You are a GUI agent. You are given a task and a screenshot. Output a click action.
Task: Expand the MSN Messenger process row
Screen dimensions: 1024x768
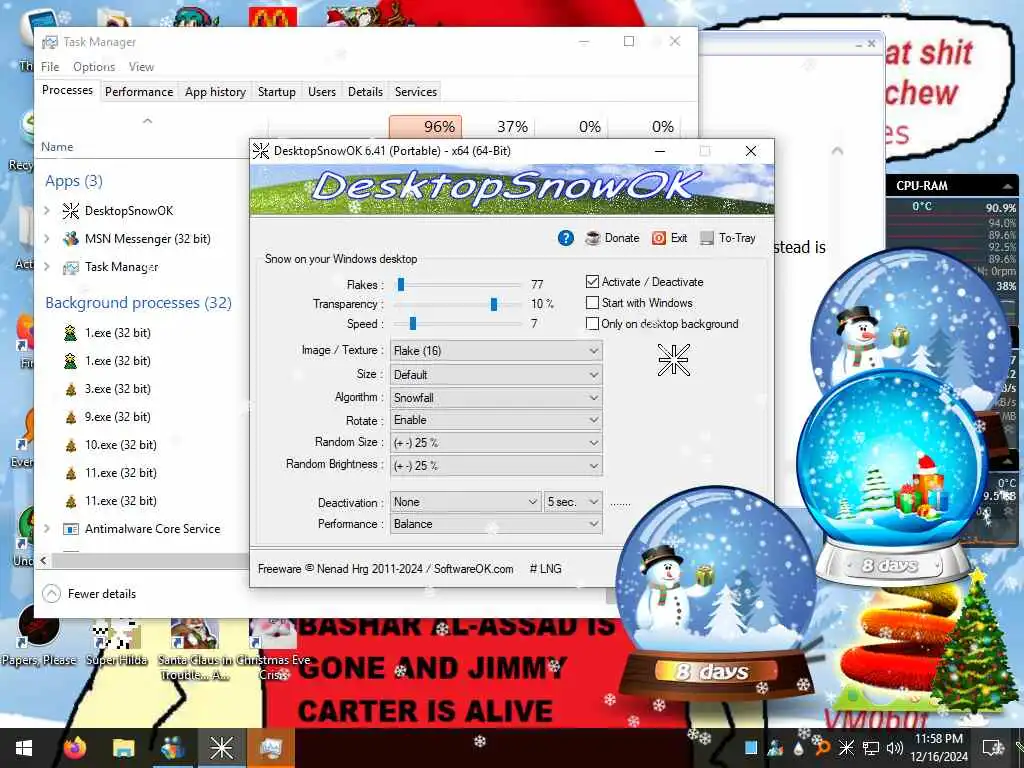click(x=47, y=239)
